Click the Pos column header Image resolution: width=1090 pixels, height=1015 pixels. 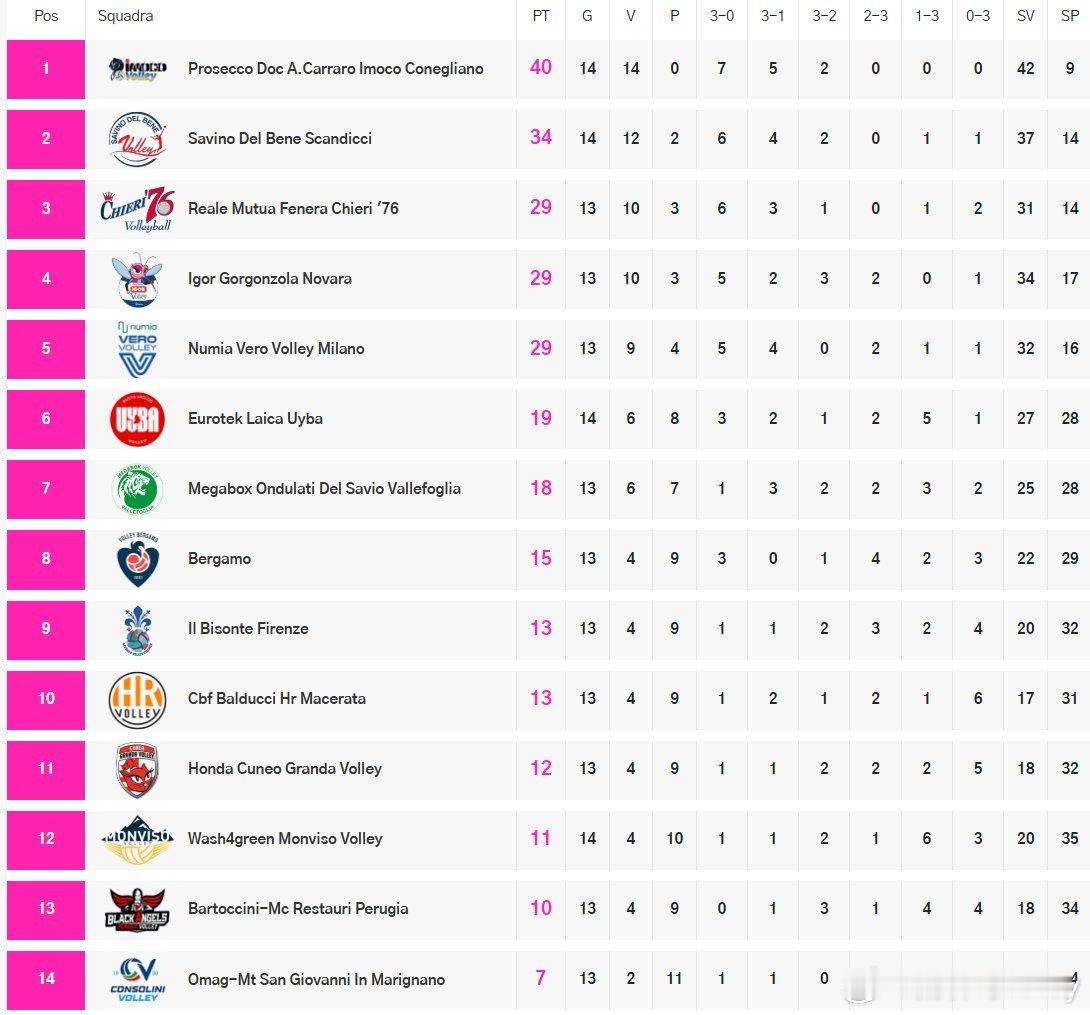point(46,16)
